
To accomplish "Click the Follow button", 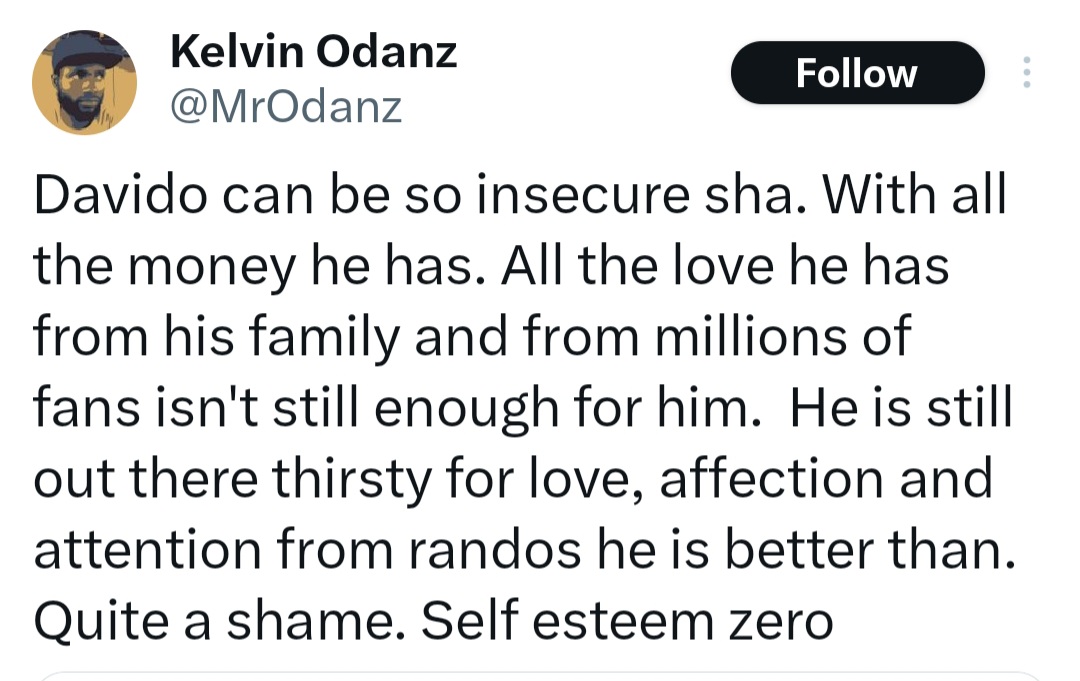I will pos(857,73).
